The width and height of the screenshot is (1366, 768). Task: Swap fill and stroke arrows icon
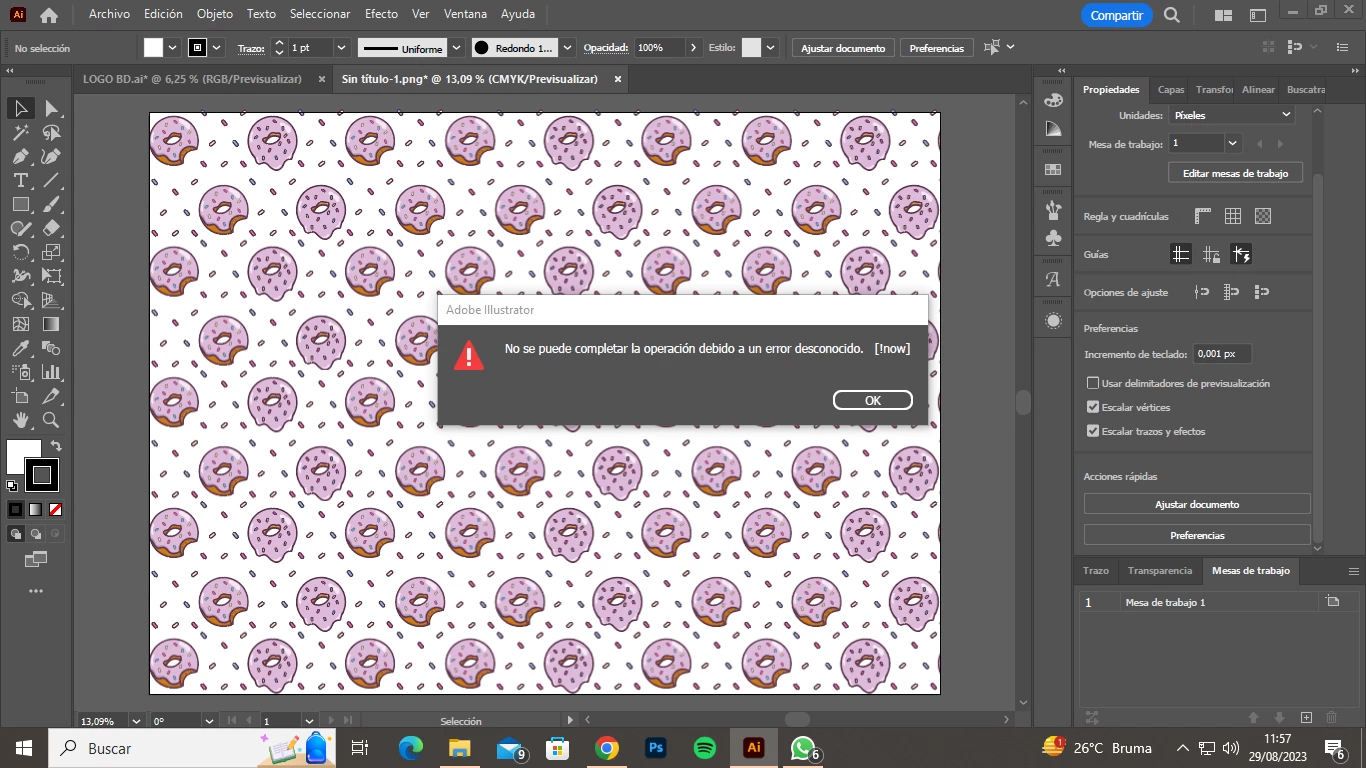56,446
